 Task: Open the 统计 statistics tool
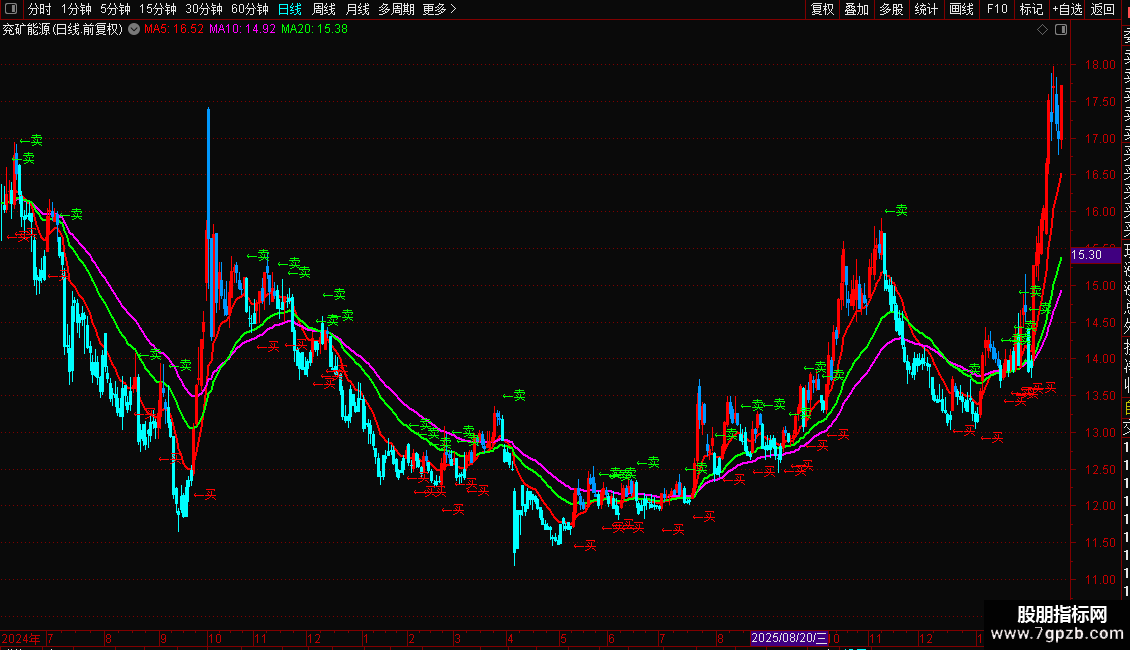[926, 9]
